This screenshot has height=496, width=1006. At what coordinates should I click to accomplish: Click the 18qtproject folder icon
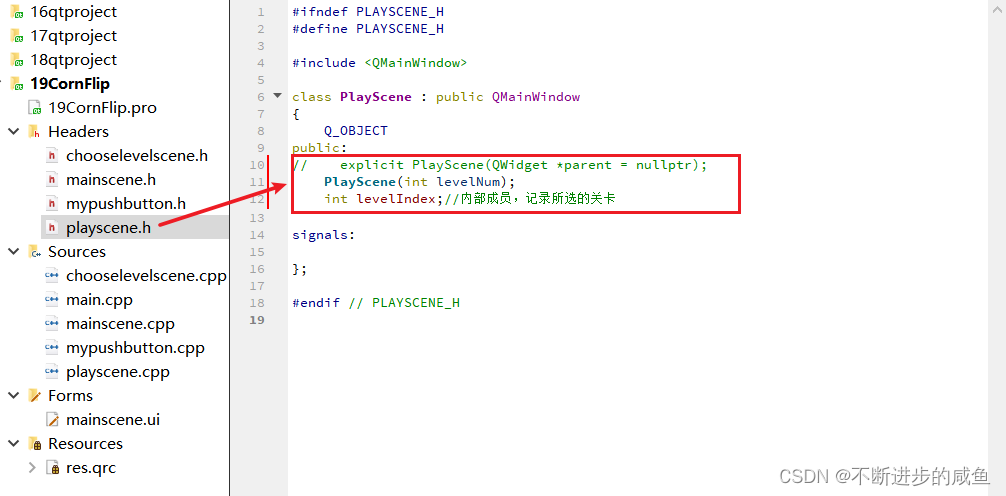[x=17, y=60]
